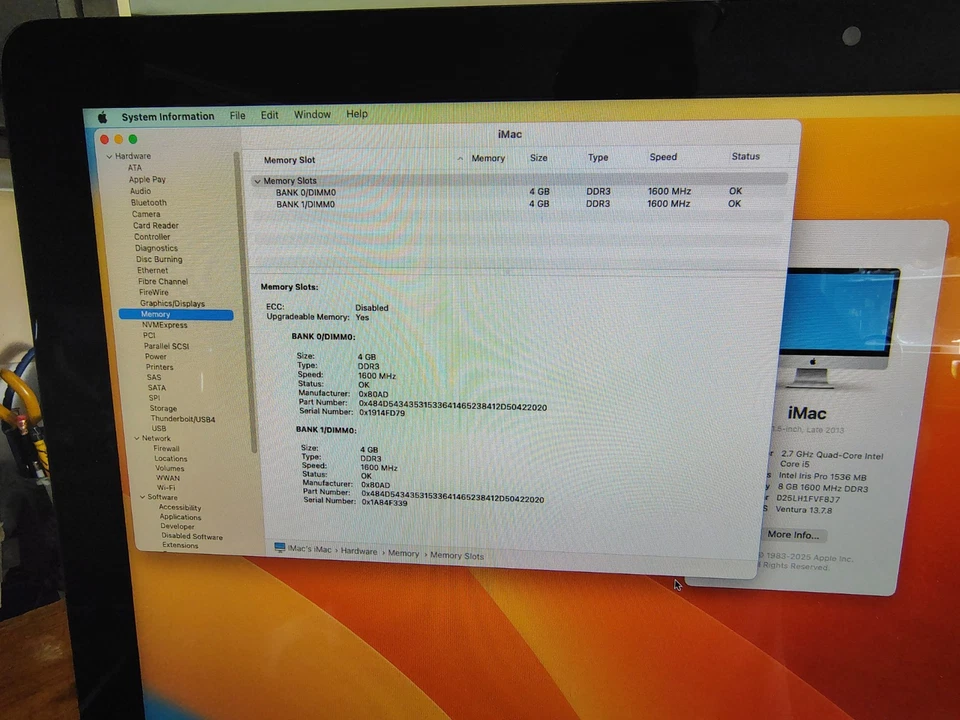Select Storage in the sidebar

pos(163,408)
